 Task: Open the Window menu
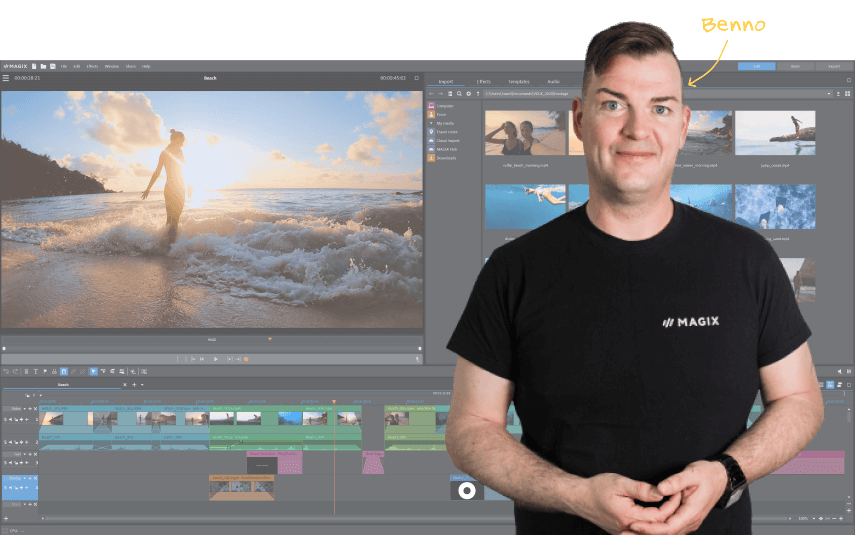click(112, 66)
